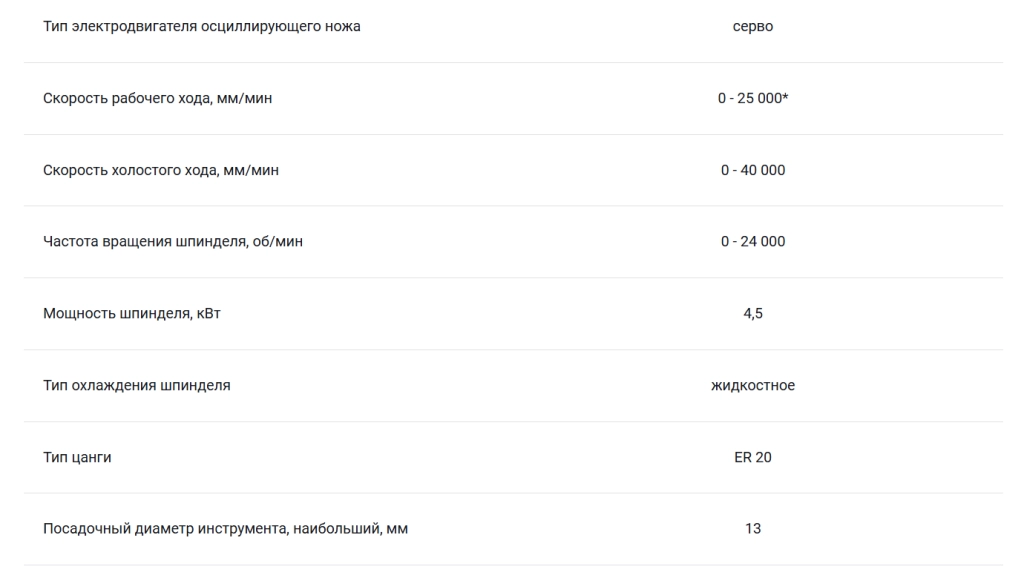The height and width of the screenshot is (578, 1024).
Task: Select the '0 - 40 000' value
Action: [752, 170]
